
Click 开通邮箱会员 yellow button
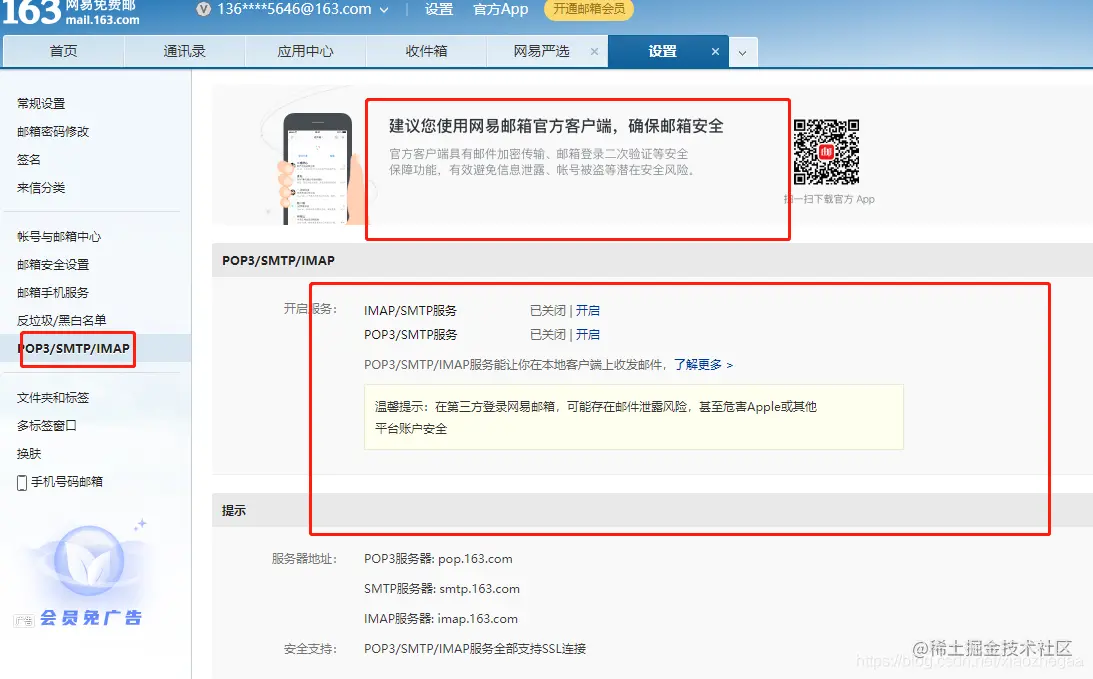tap(588, 10)
